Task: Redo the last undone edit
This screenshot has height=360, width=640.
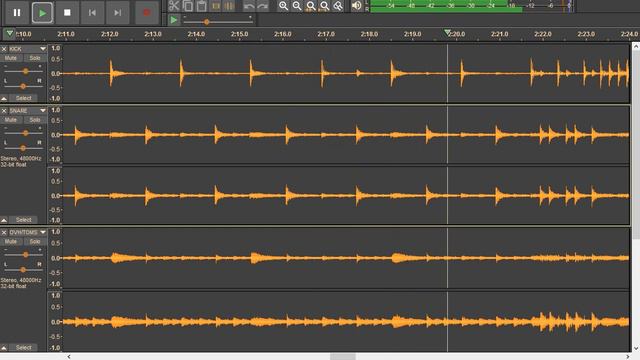Action: coord(262,6)
